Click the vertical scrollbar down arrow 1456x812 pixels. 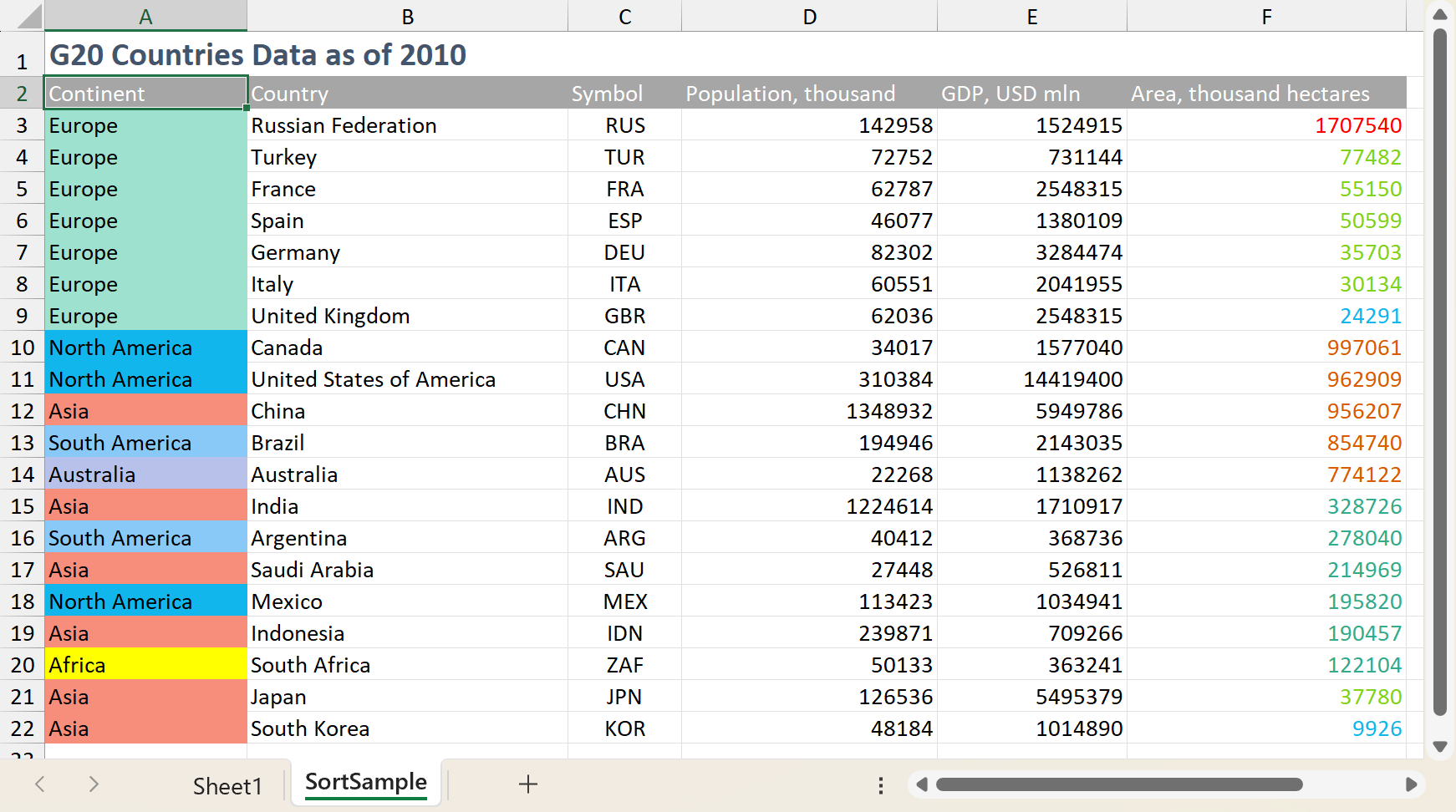point(1439,746)
